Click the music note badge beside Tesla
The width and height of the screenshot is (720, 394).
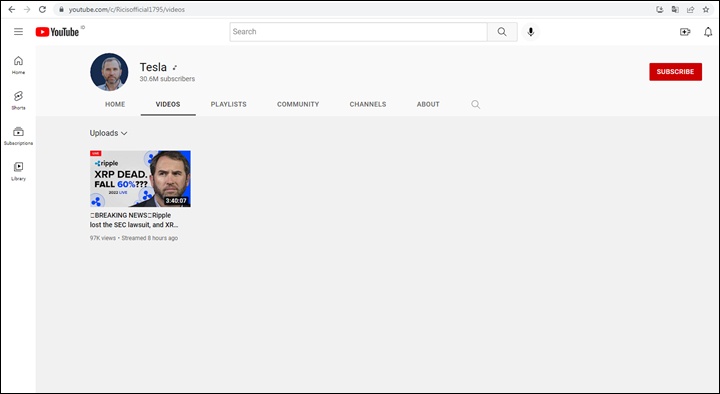pos(174,68)
